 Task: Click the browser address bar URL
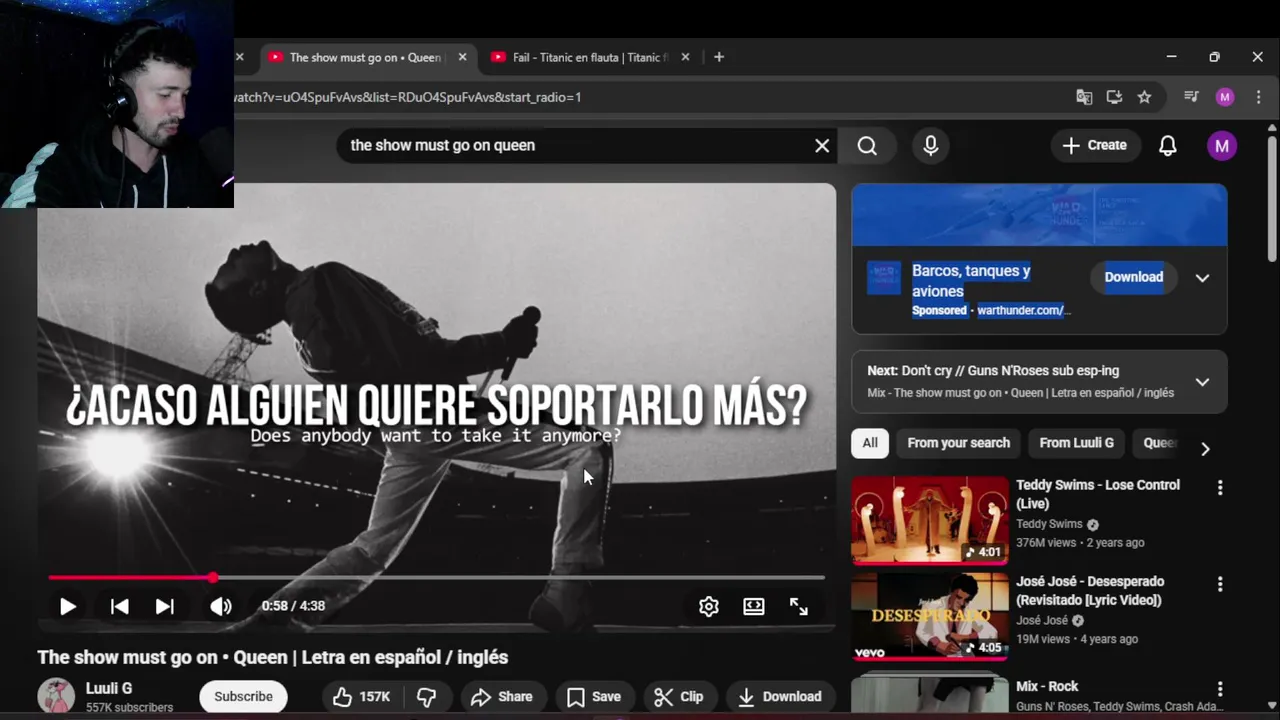coord(408,97)
